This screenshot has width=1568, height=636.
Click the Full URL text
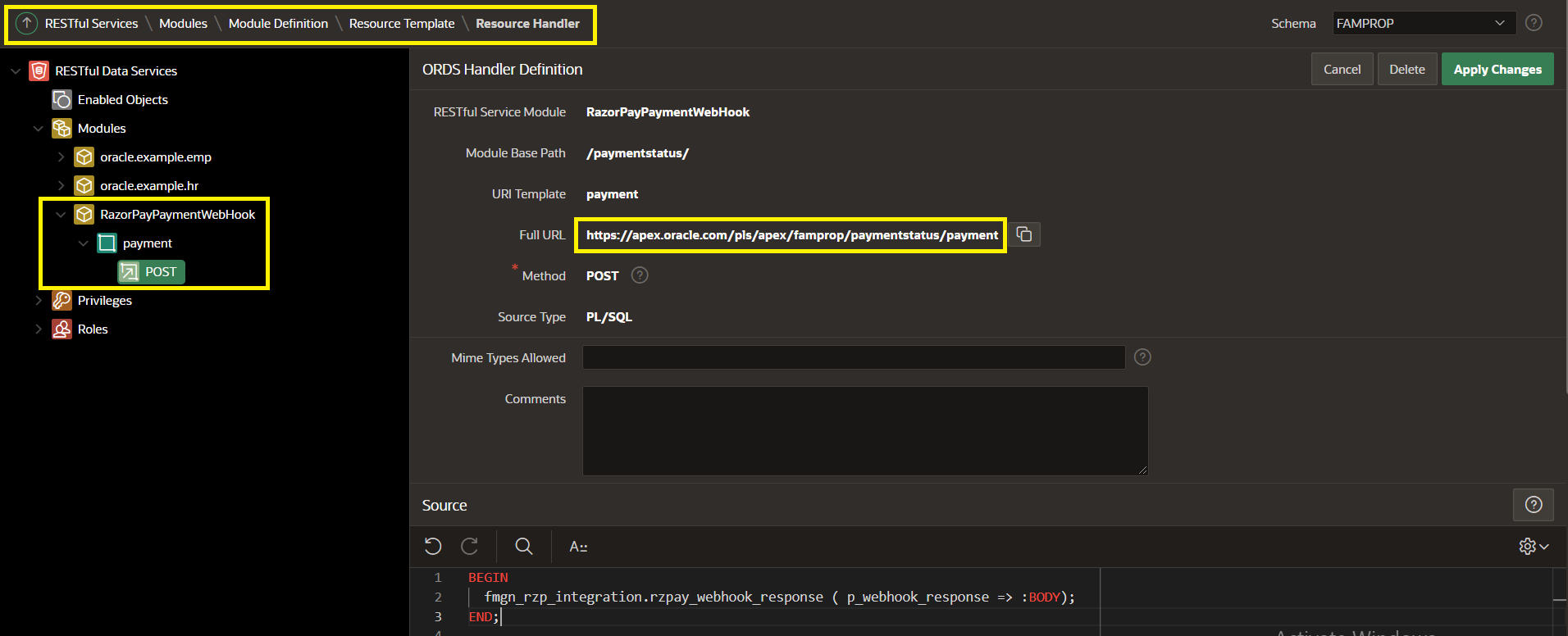pyautogui.click(x=792, y=235)
